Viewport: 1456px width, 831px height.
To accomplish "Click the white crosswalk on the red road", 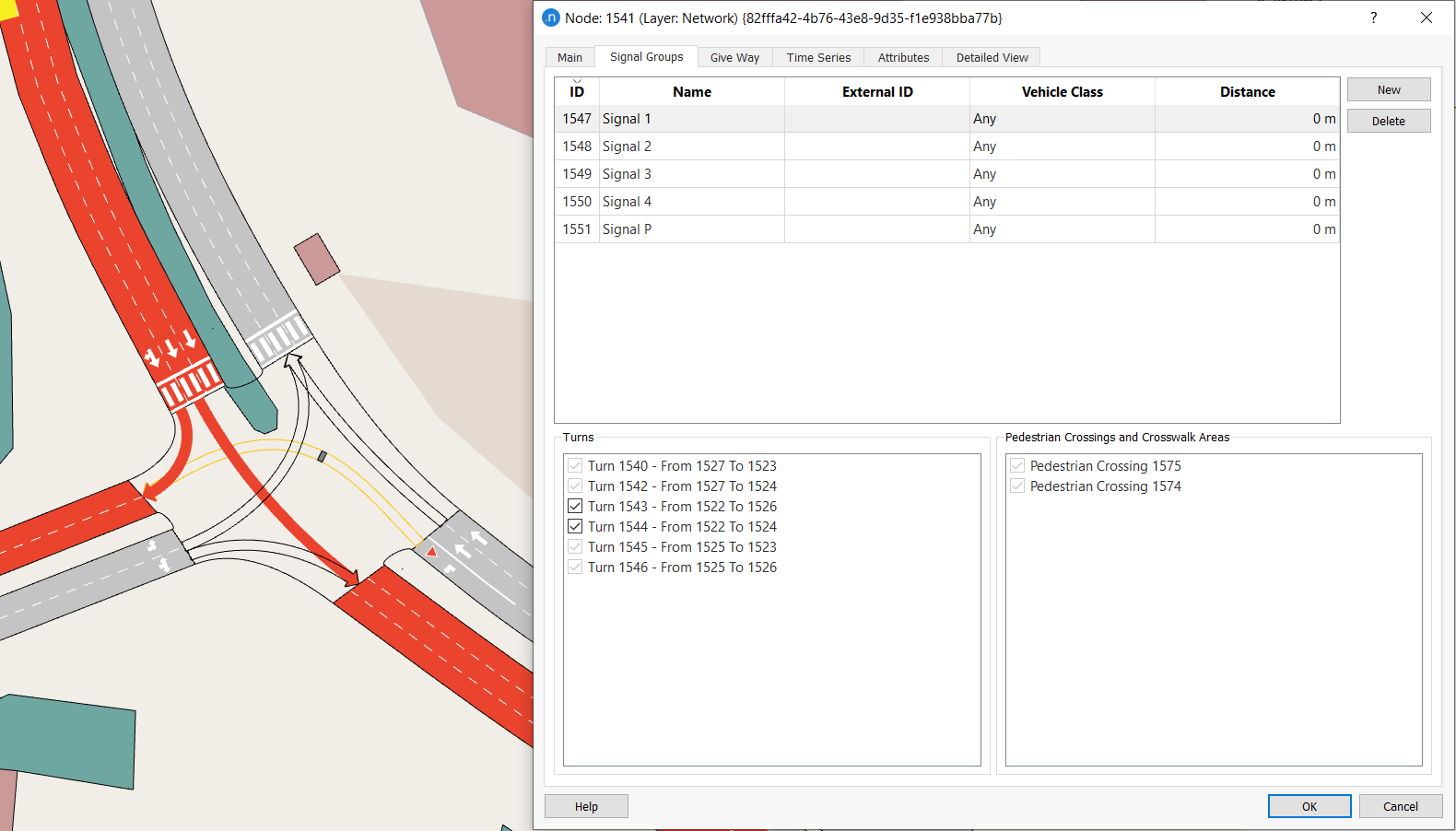I will (191, 386).
